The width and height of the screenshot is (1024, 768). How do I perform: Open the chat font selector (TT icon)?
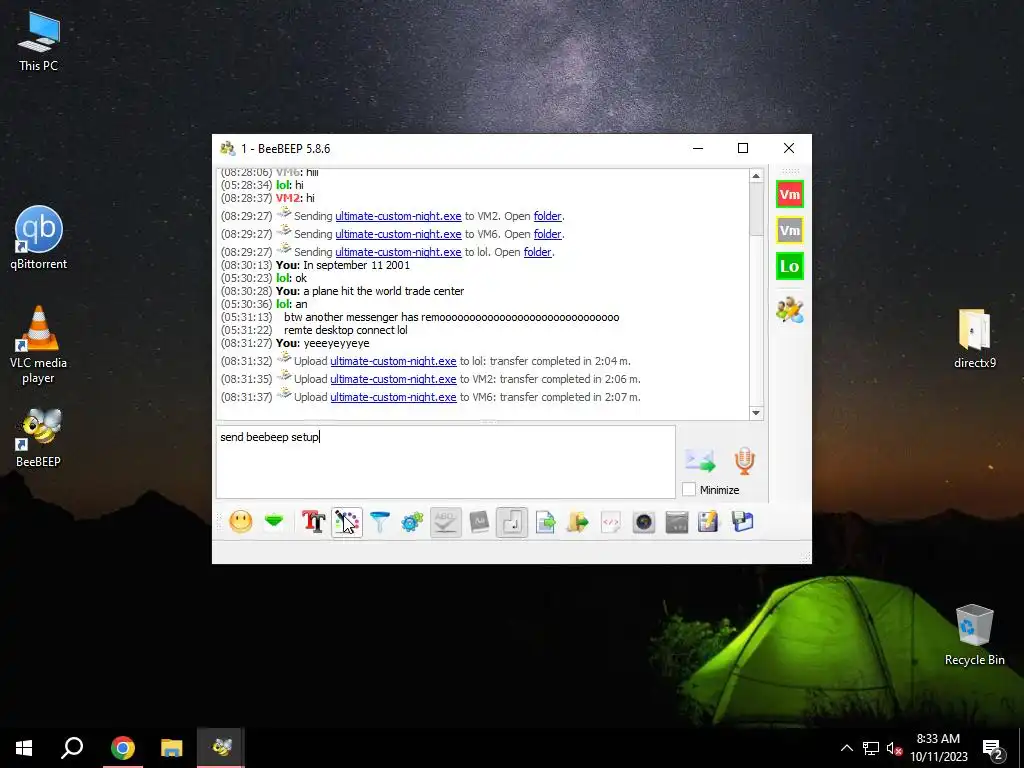(313, 522)
